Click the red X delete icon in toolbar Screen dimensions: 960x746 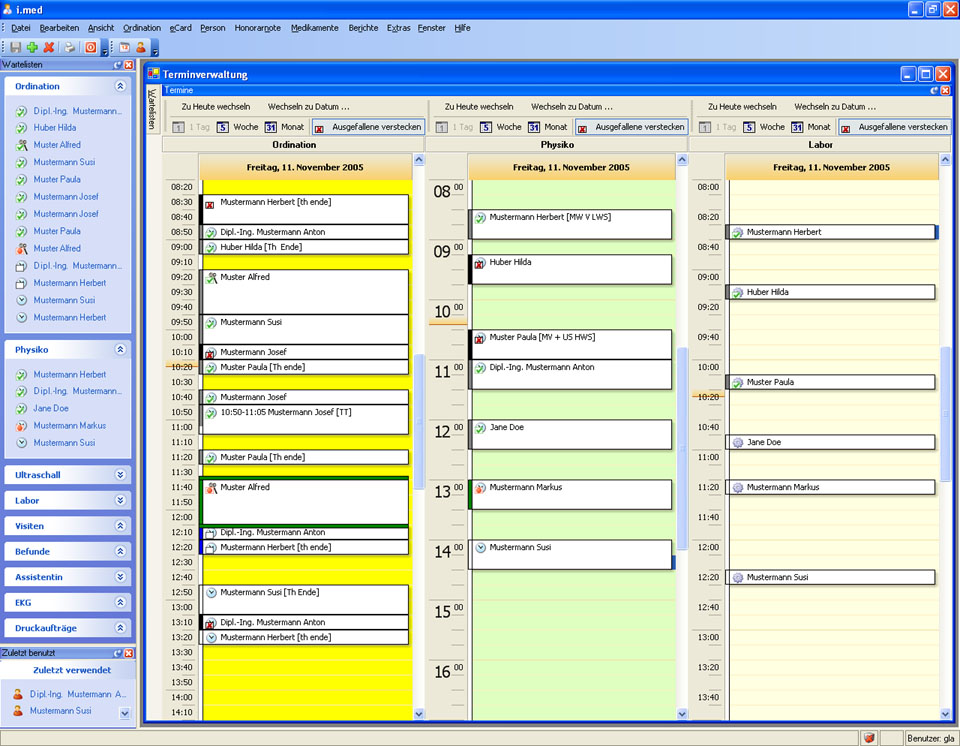click(x=48, y=47)
